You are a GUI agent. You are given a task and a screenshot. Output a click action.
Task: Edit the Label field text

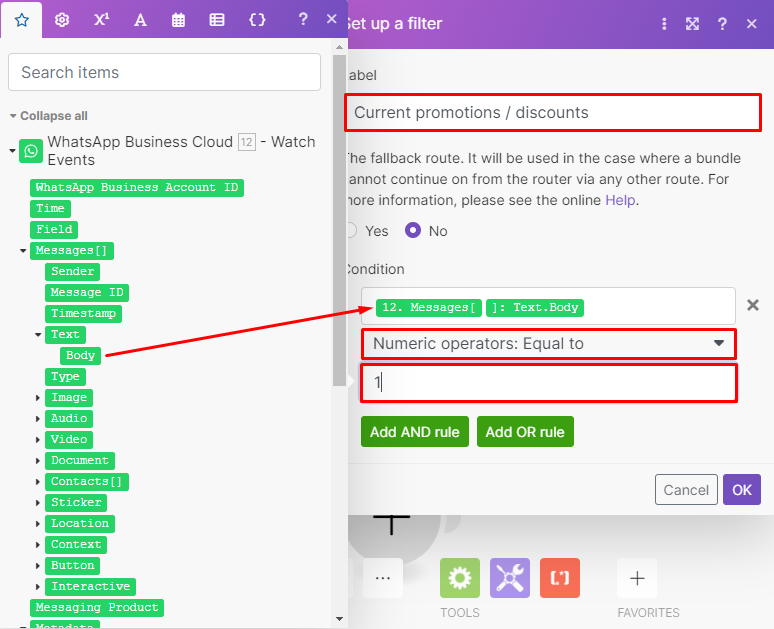[553, 113]
